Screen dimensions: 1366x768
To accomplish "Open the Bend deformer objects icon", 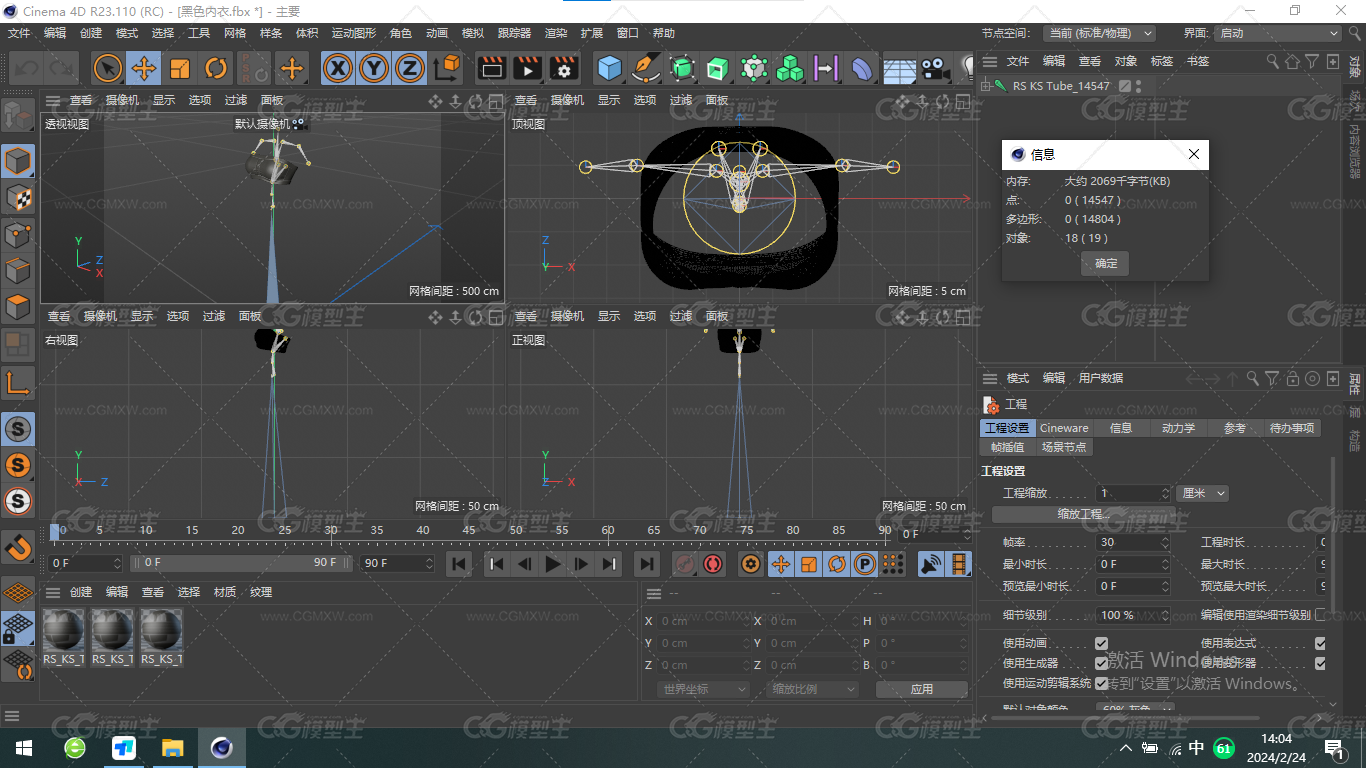I will tap(861, 68).
